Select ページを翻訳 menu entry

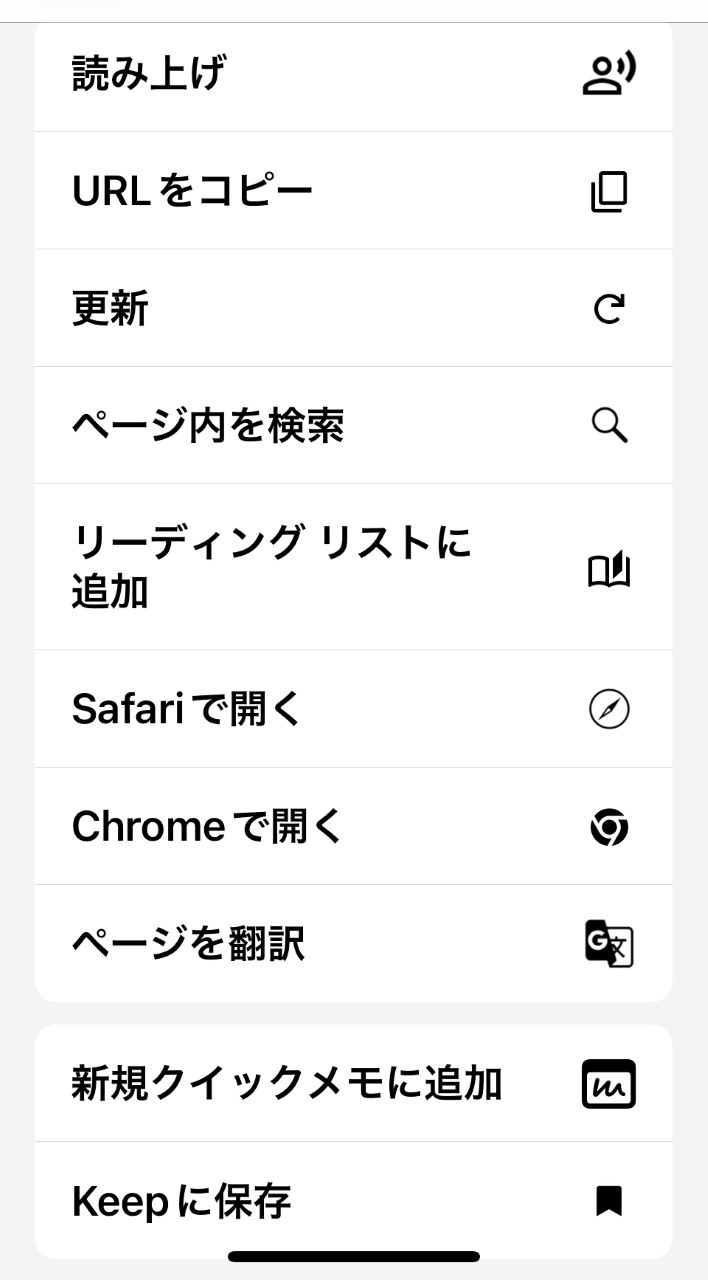coord(188,944)
